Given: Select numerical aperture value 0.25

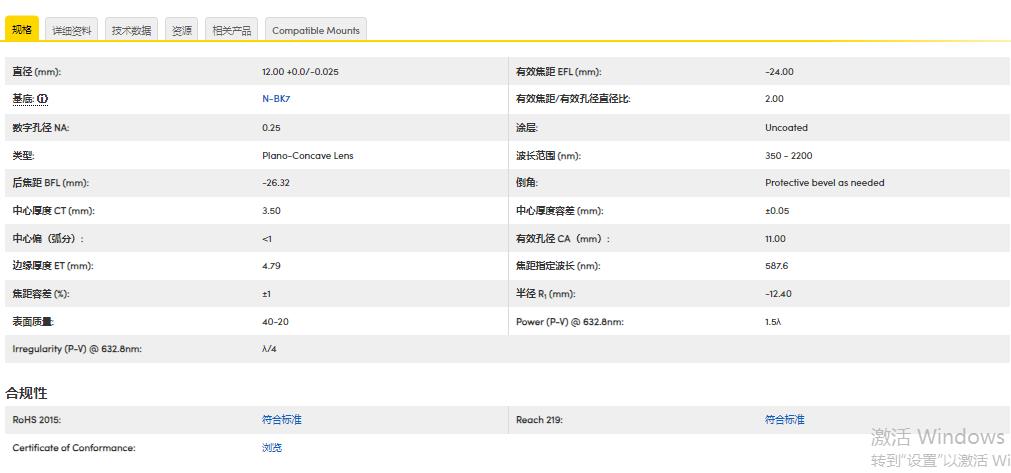Looking at the screenshot, I should (271, 128).
